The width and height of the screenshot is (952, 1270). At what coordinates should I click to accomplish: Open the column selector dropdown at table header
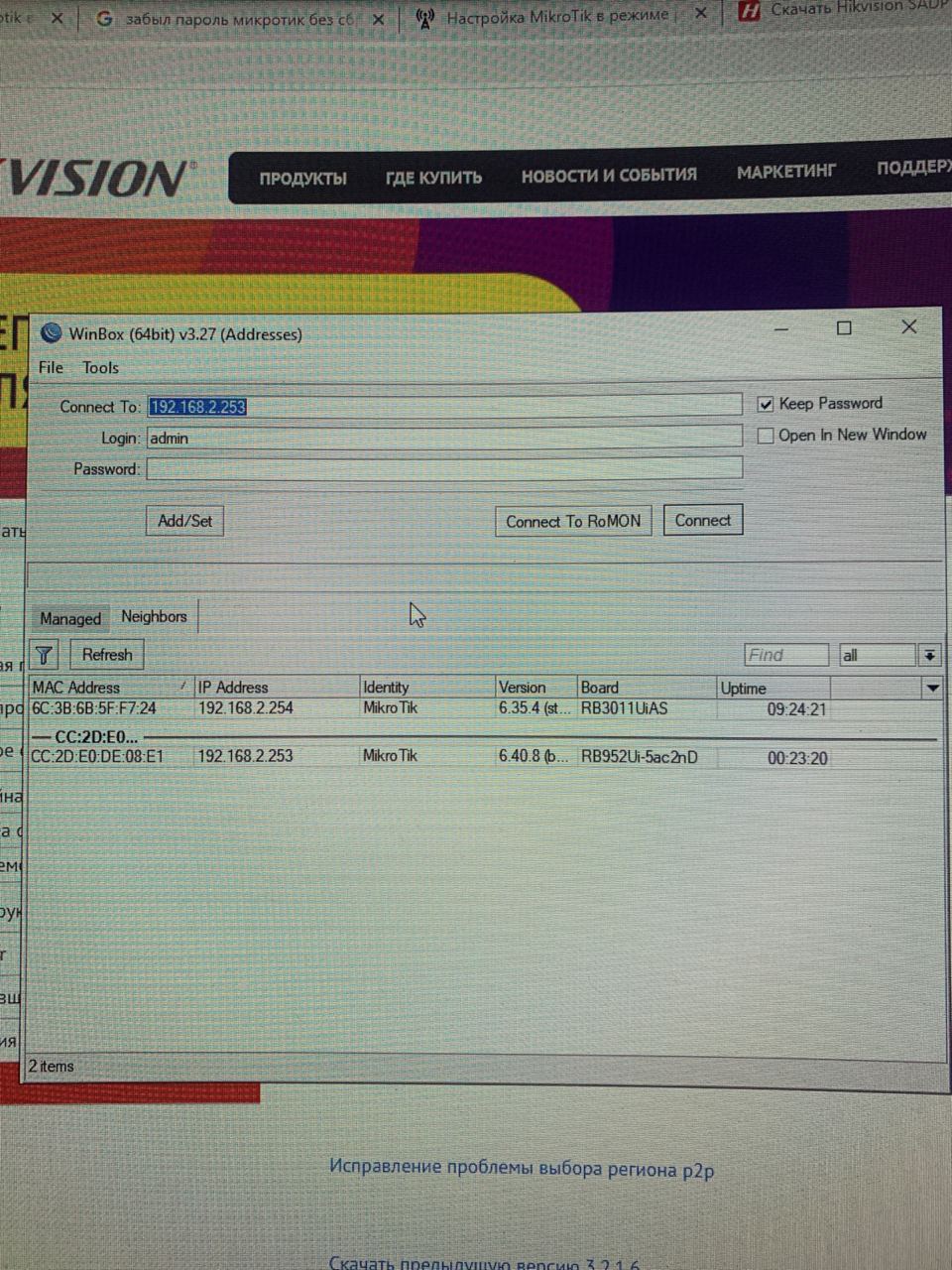coord(932,688)
